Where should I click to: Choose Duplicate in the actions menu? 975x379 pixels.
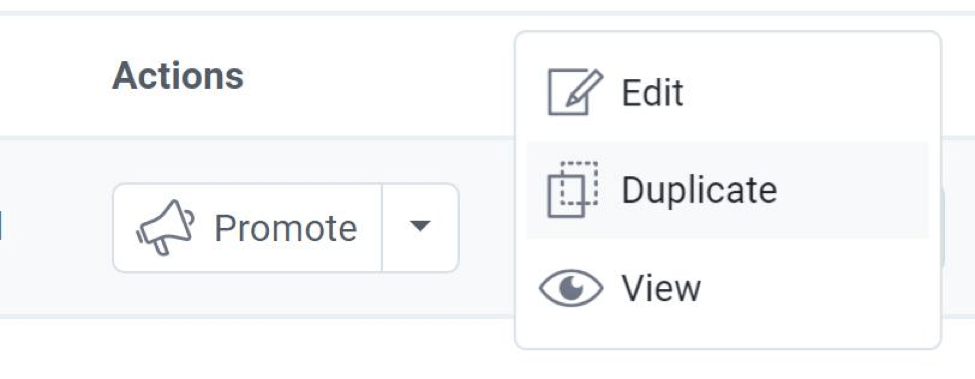[728, 190]
